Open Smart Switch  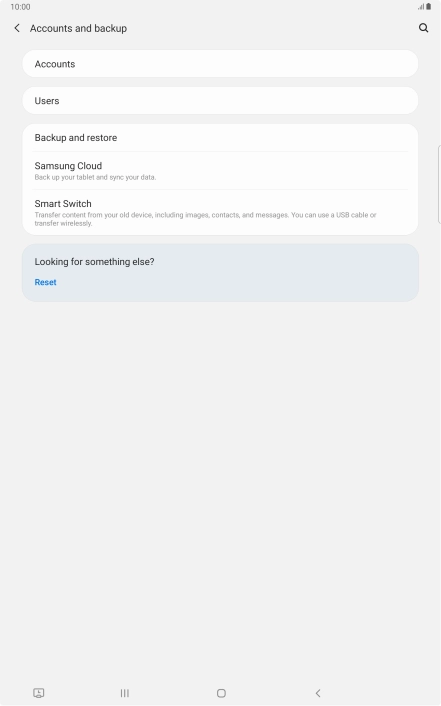(220, 213)
